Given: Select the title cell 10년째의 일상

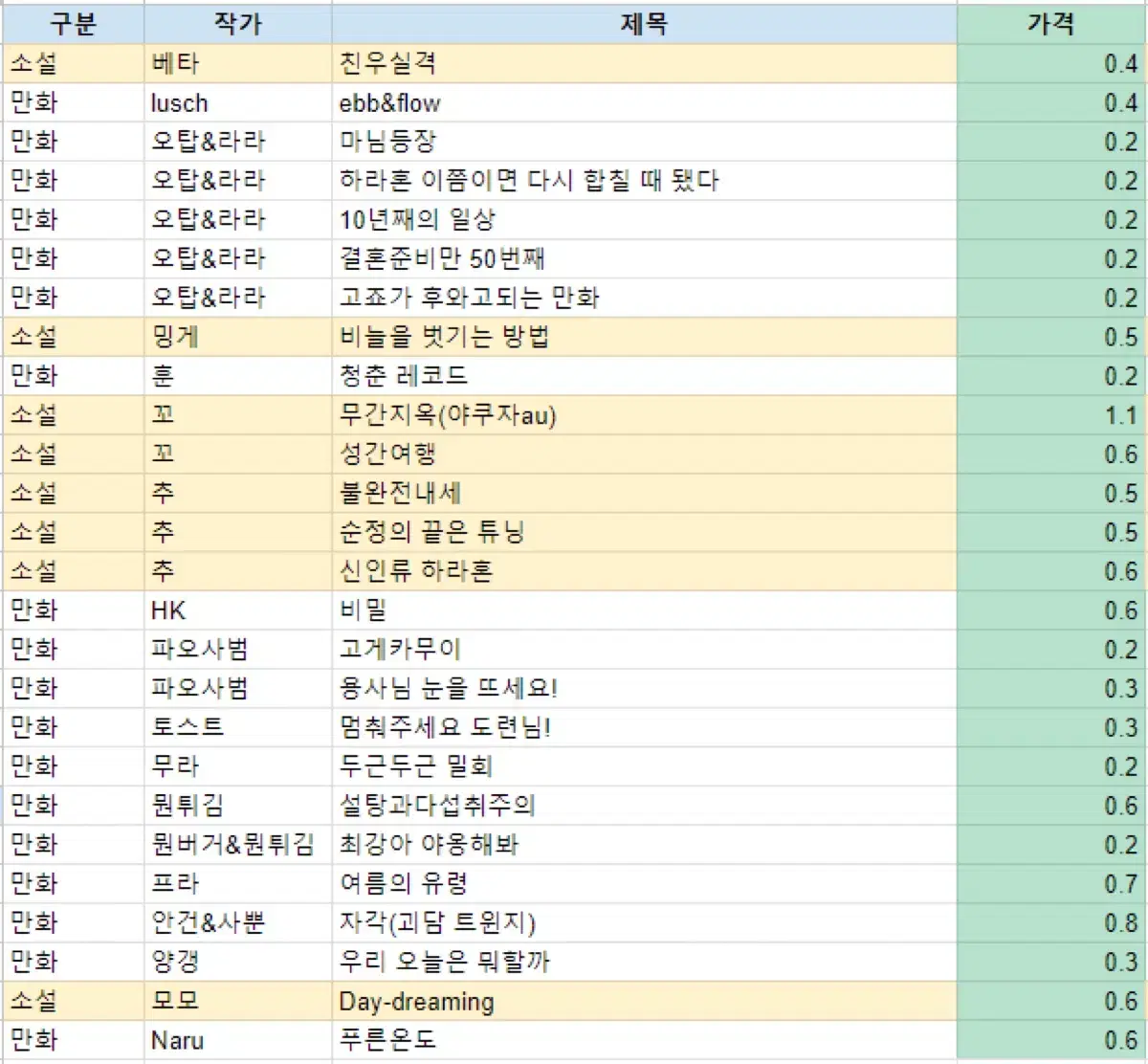Looking at the screenshot, I should pos(644,220).
